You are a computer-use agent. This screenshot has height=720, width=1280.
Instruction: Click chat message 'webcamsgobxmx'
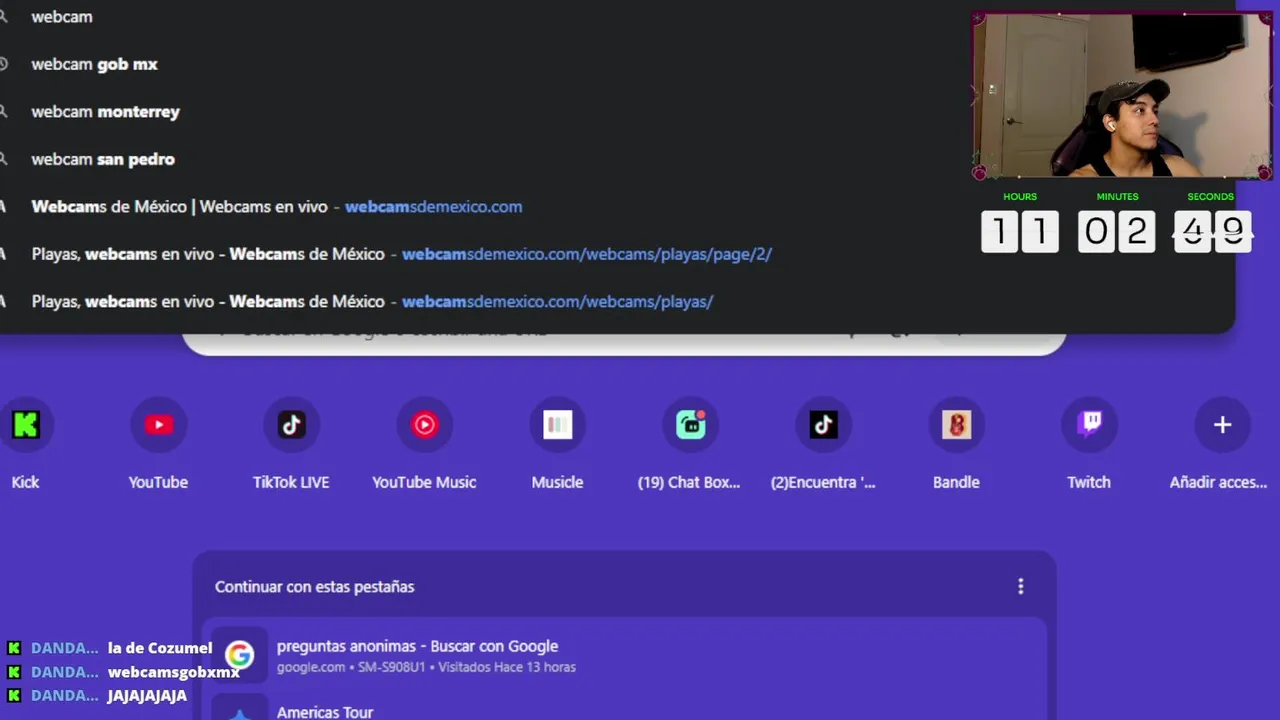coord(174,672)
